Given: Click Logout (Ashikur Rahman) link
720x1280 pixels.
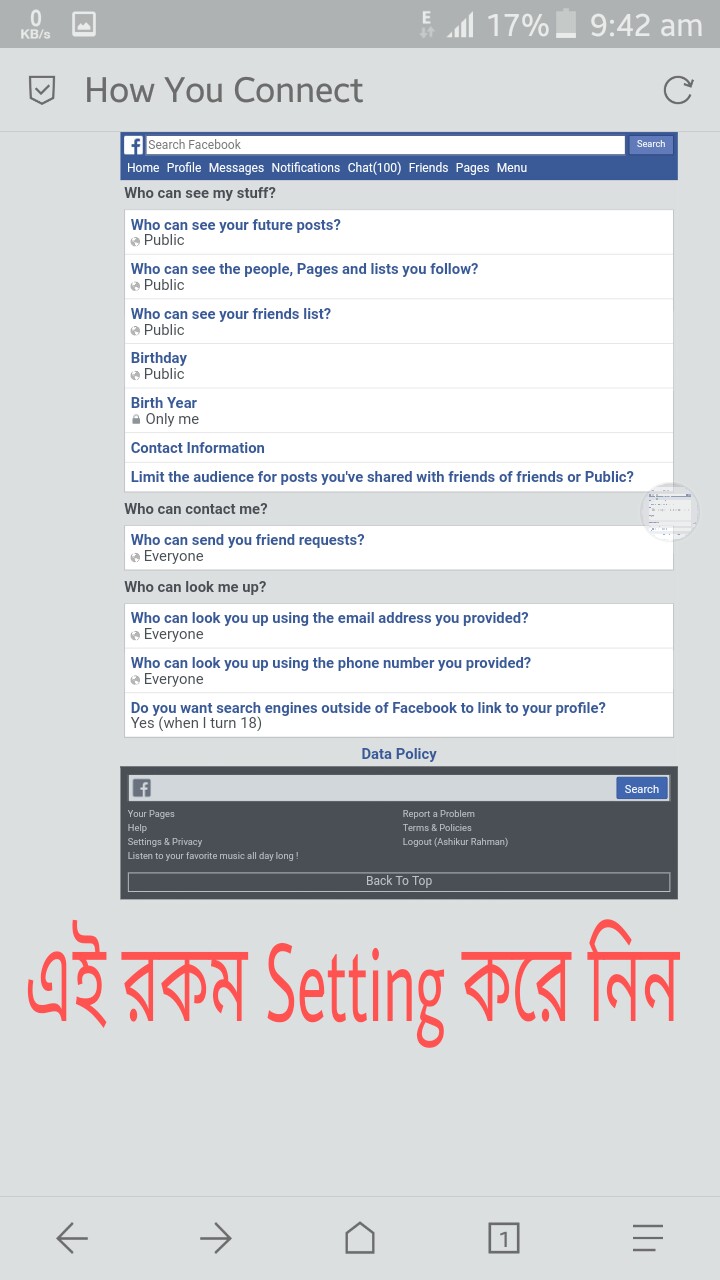Looking at the screenshot, I should coord(455,842).
